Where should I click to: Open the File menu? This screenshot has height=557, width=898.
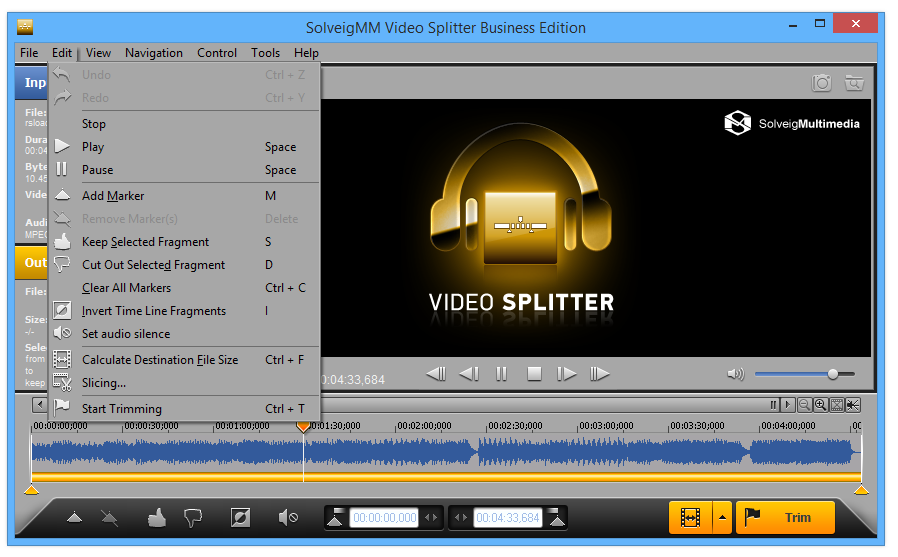coord(29,53)
